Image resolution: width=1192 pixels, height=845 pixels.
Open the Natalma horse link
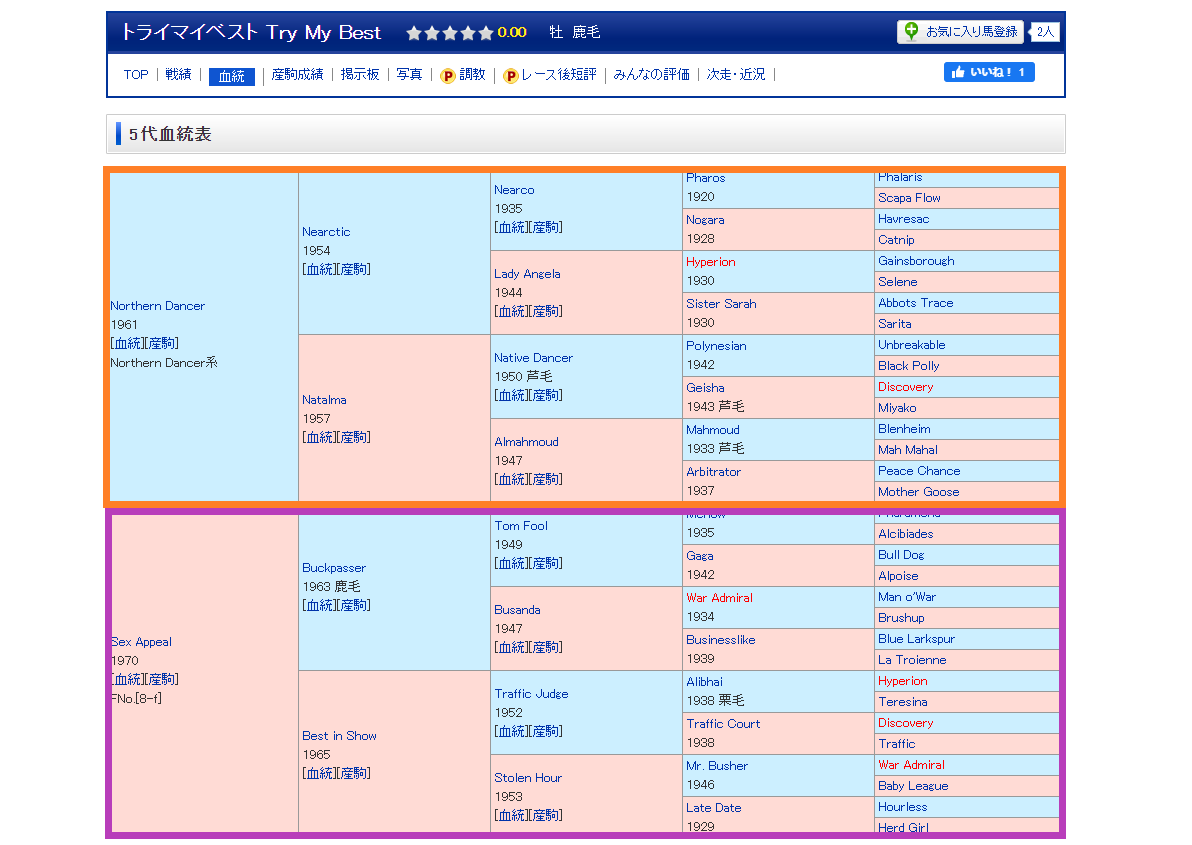(324, 400)
